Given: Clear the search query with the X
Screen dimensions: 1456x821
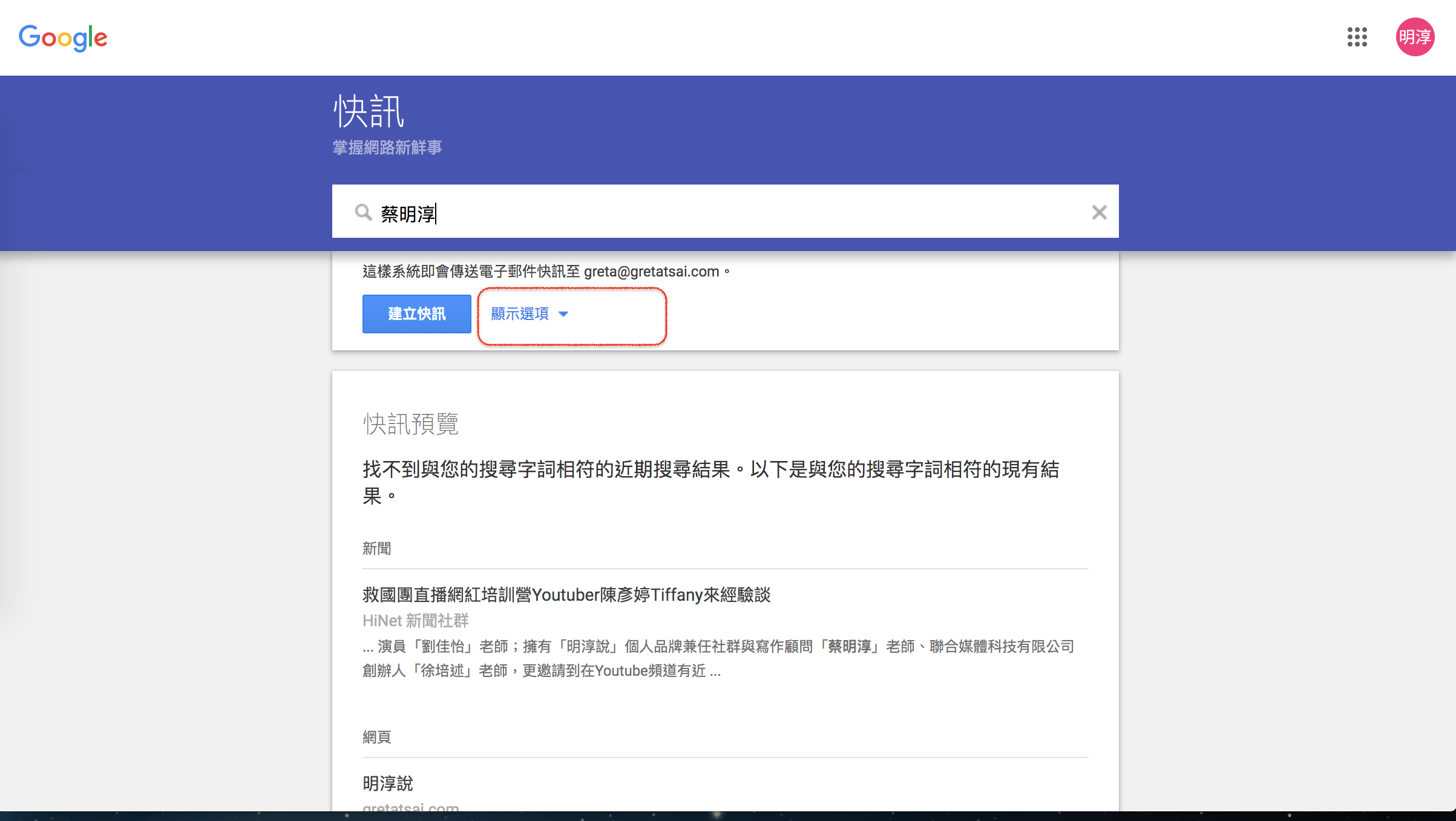Looking at the screenshot, I should click(1099, 212).
